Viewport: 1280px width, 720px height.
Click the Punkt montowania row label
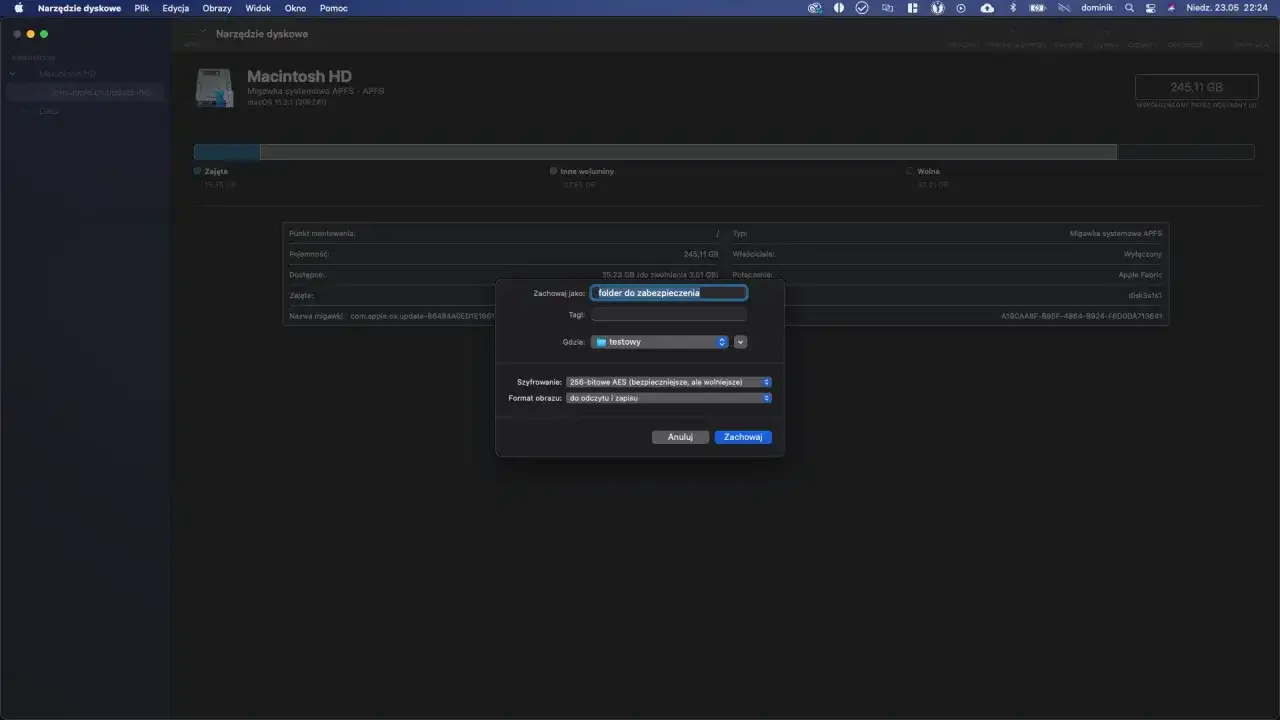pos(322,233)
